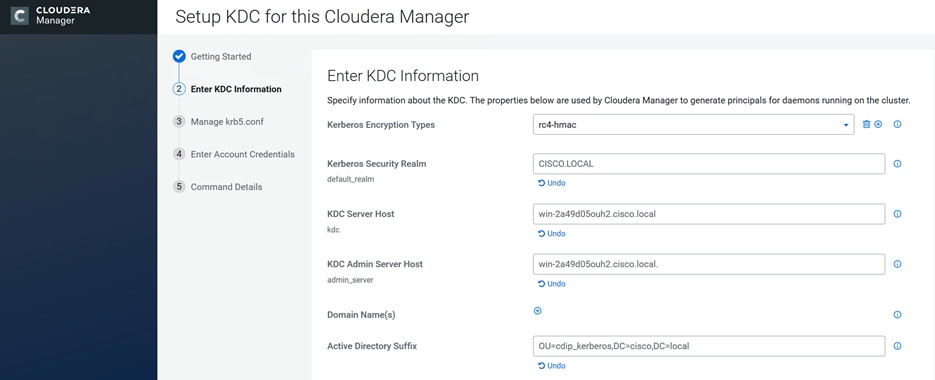Show info for KDC Admin Server Host

(897, 264)
